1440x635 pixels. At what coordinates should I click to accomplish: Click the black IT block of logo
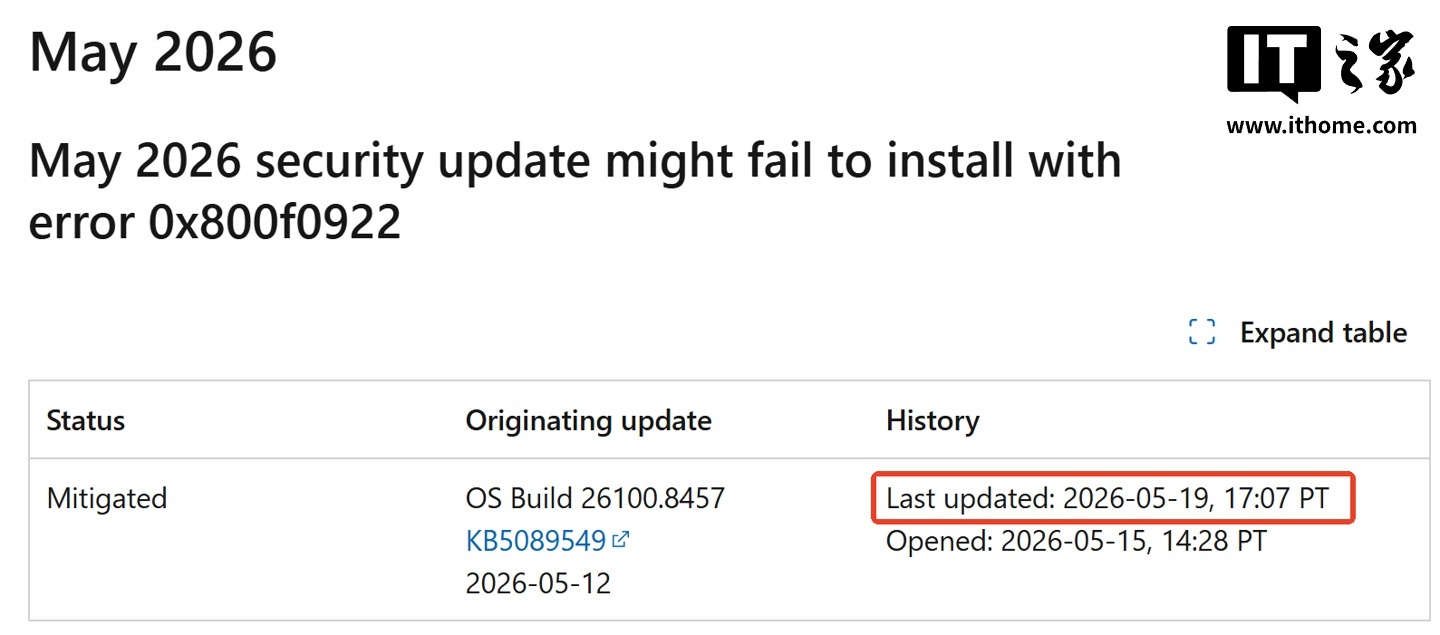[1274, 65]
